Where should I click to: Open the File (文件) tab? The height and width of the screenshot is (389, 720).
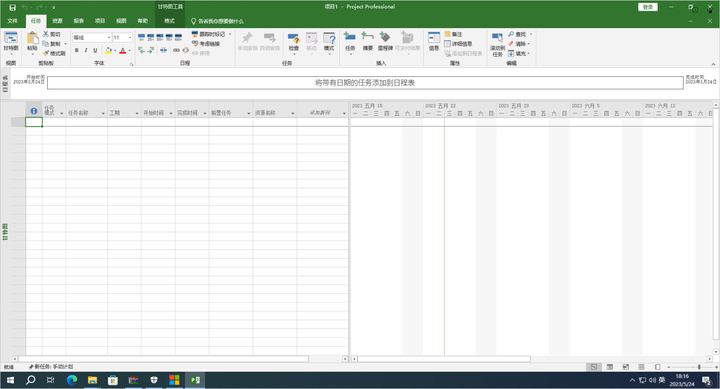click(x=12, y=21)
